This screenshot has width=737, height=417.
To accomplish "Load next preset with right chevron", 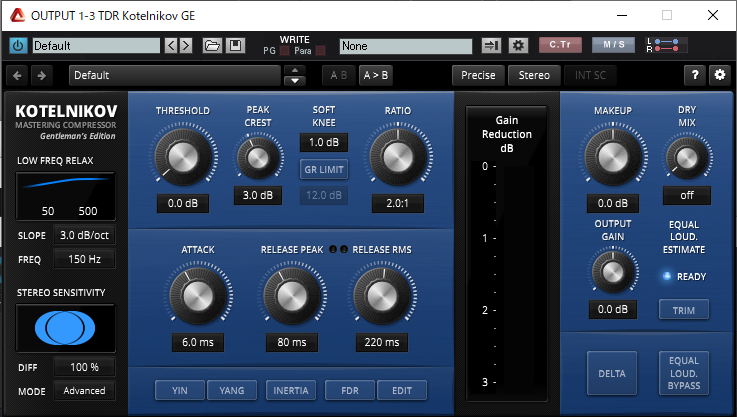I will click(x=186, y=46).
